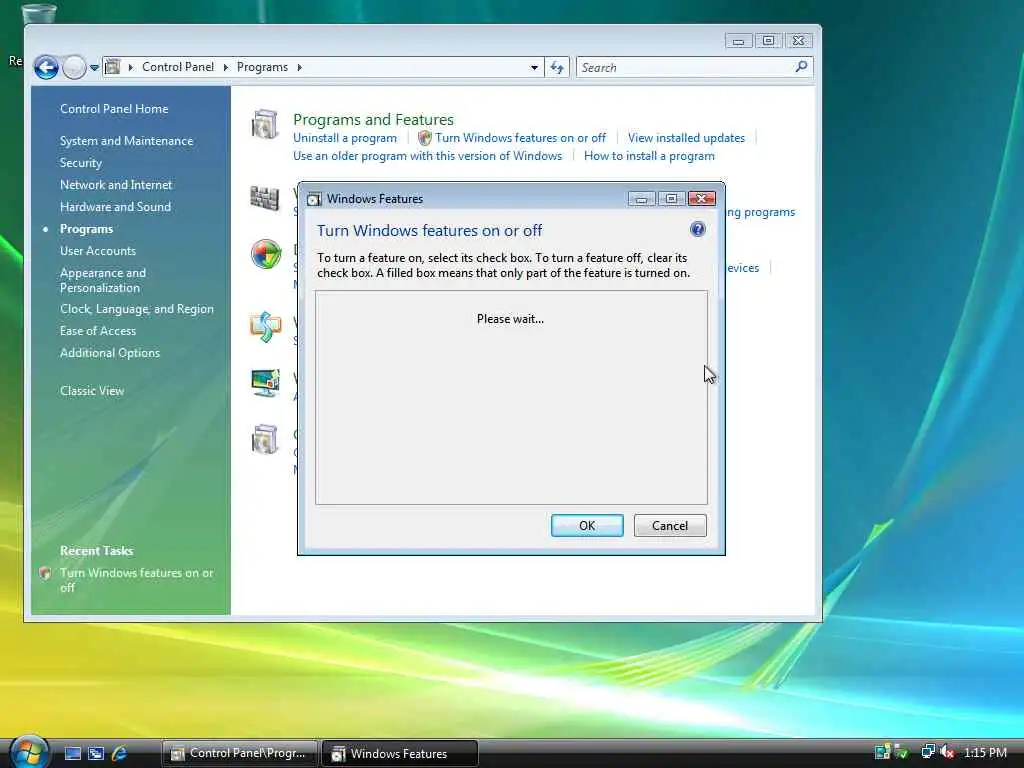
Task: Open Ease of Access category
Action: click(x=98, y=331)
